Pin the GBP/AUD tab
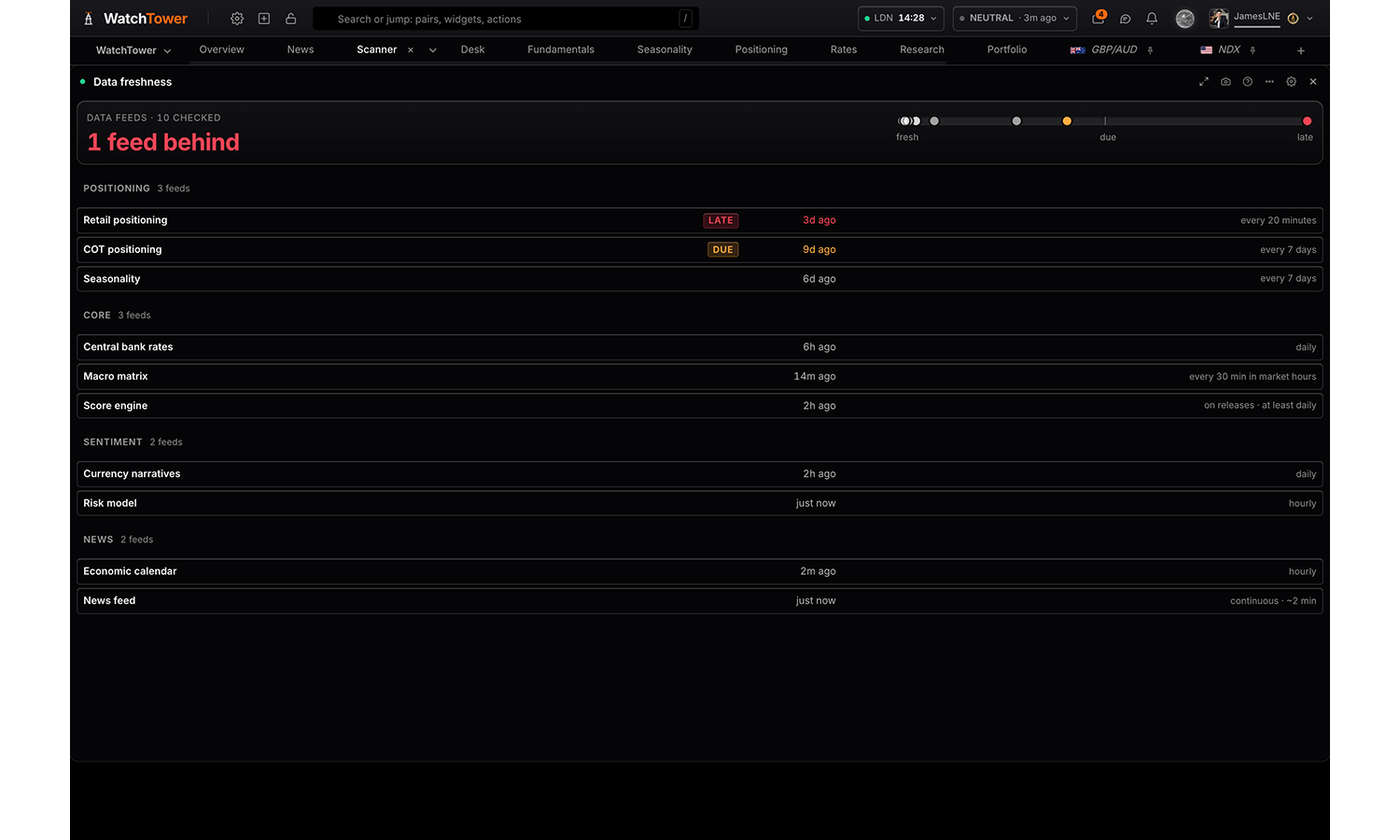The image size is (1400, 840). tap(1151, 50)
